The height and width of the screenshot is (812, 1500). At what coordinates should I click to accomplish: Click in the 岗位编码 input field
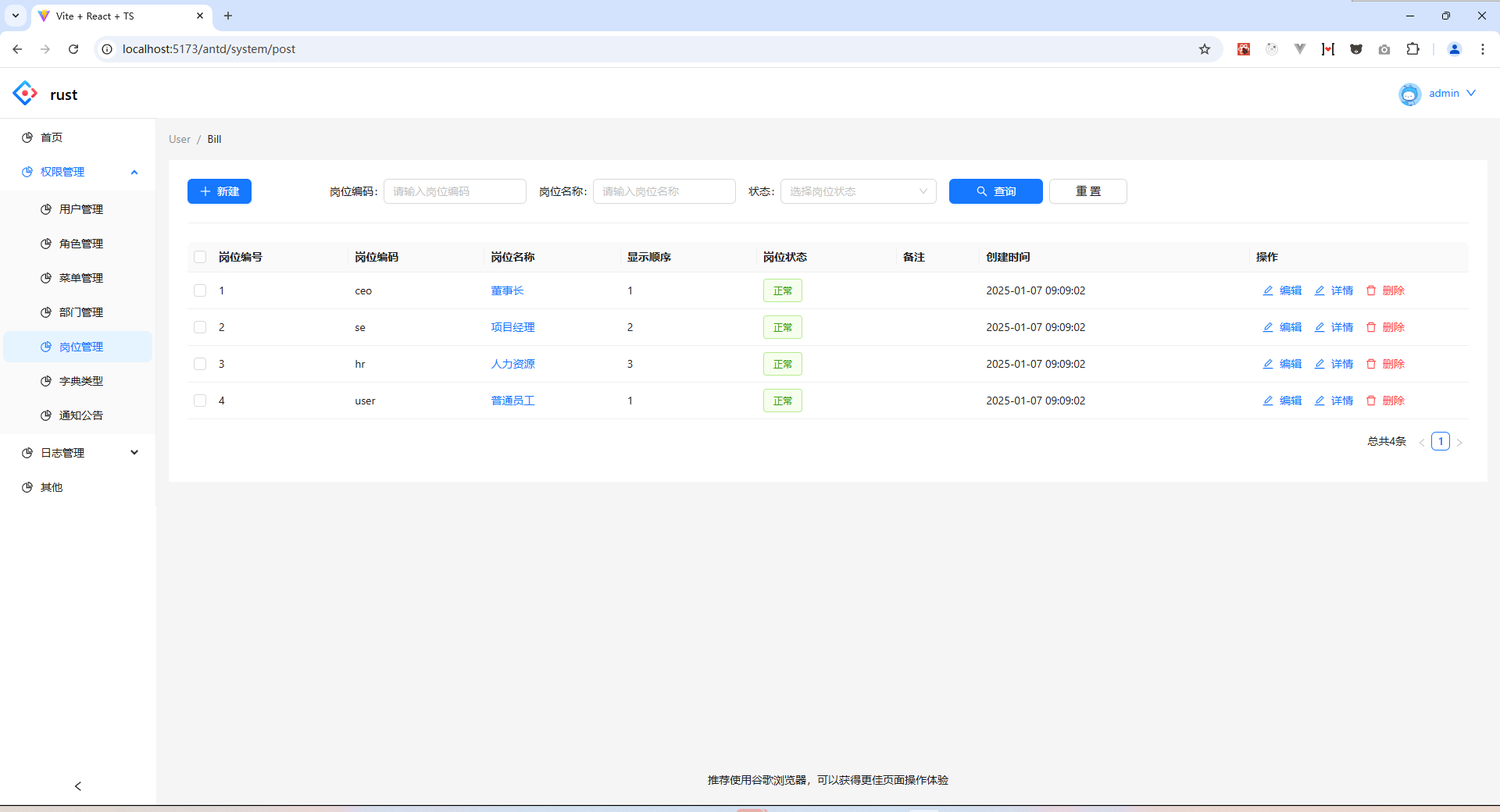pyautogui.click(x=455, y=191)
